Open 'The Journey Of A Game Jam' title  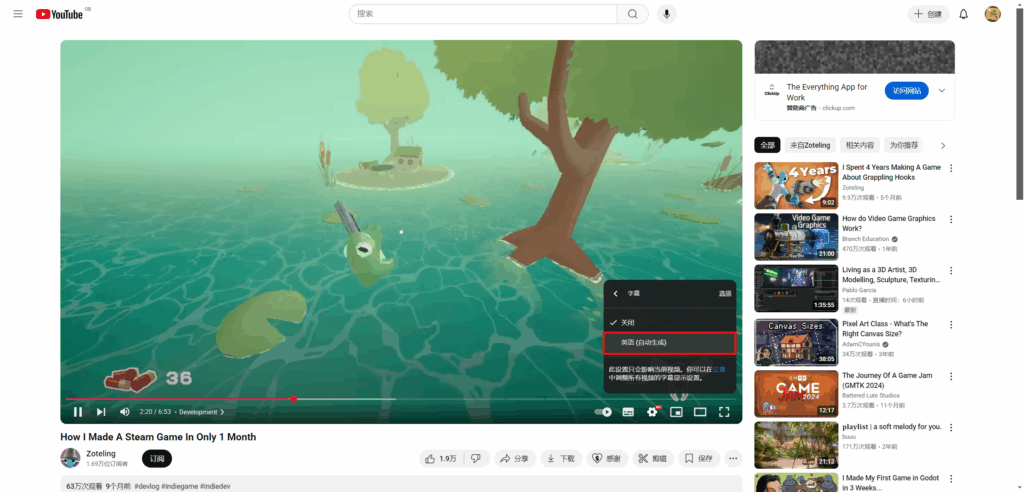889,381
